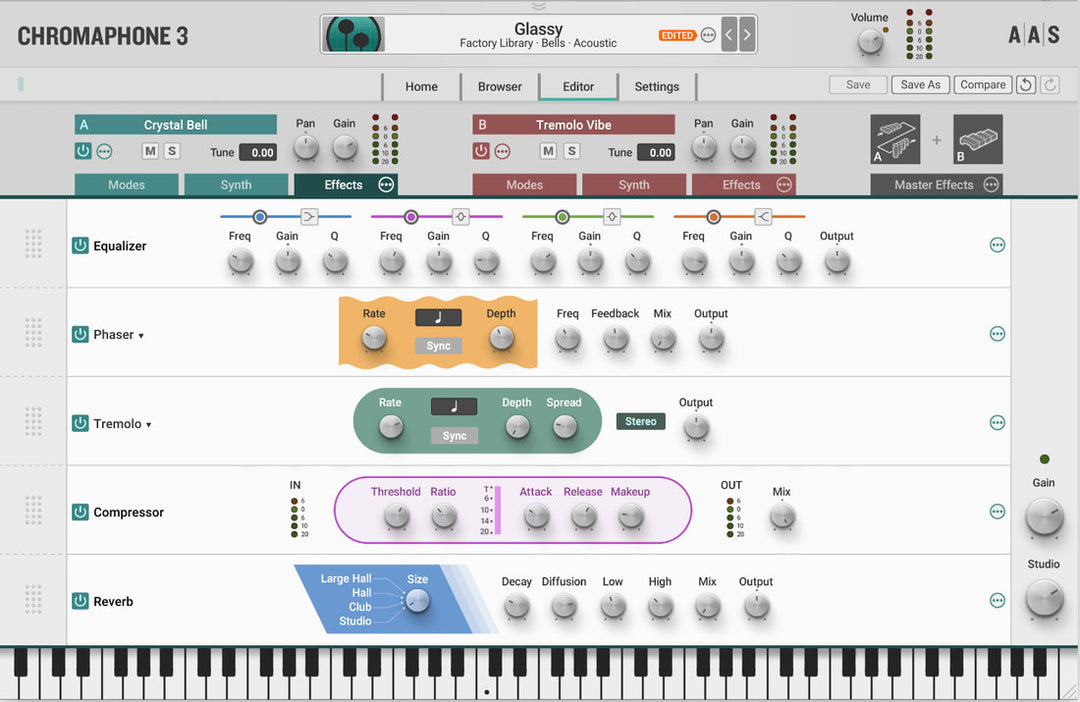This screenshot has width=1080, height=702.
Task: Click the orange EQ band high-shelf filter icon
Action: click(x=763, y=217)
